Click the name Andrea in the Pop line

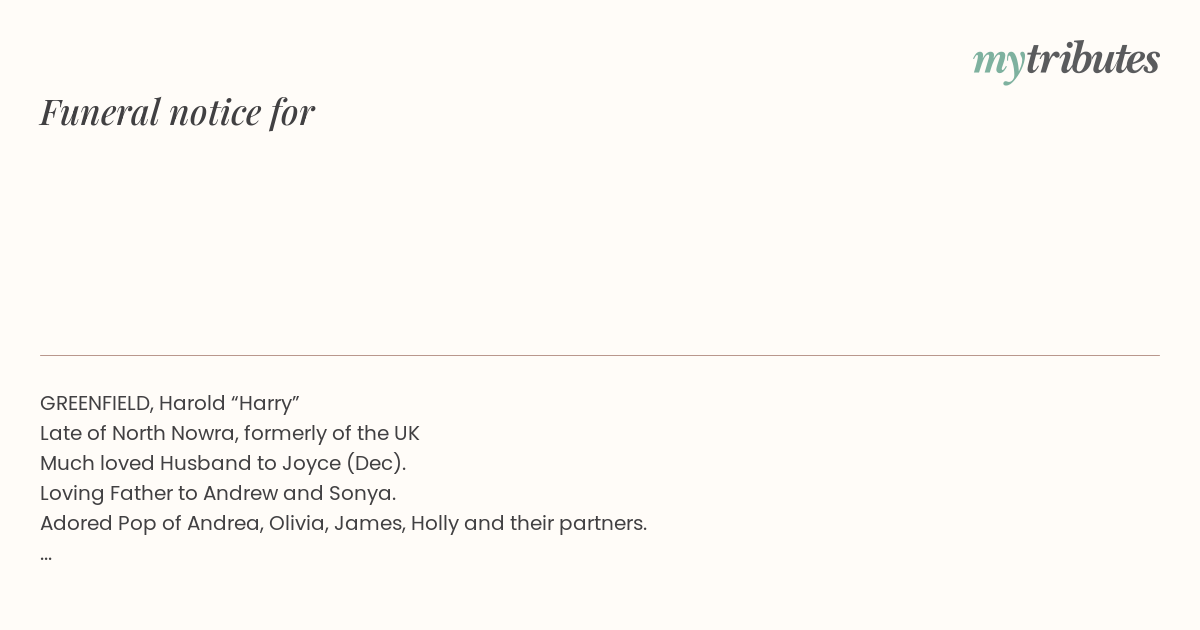pyautogui.click(x=224, y=523)
